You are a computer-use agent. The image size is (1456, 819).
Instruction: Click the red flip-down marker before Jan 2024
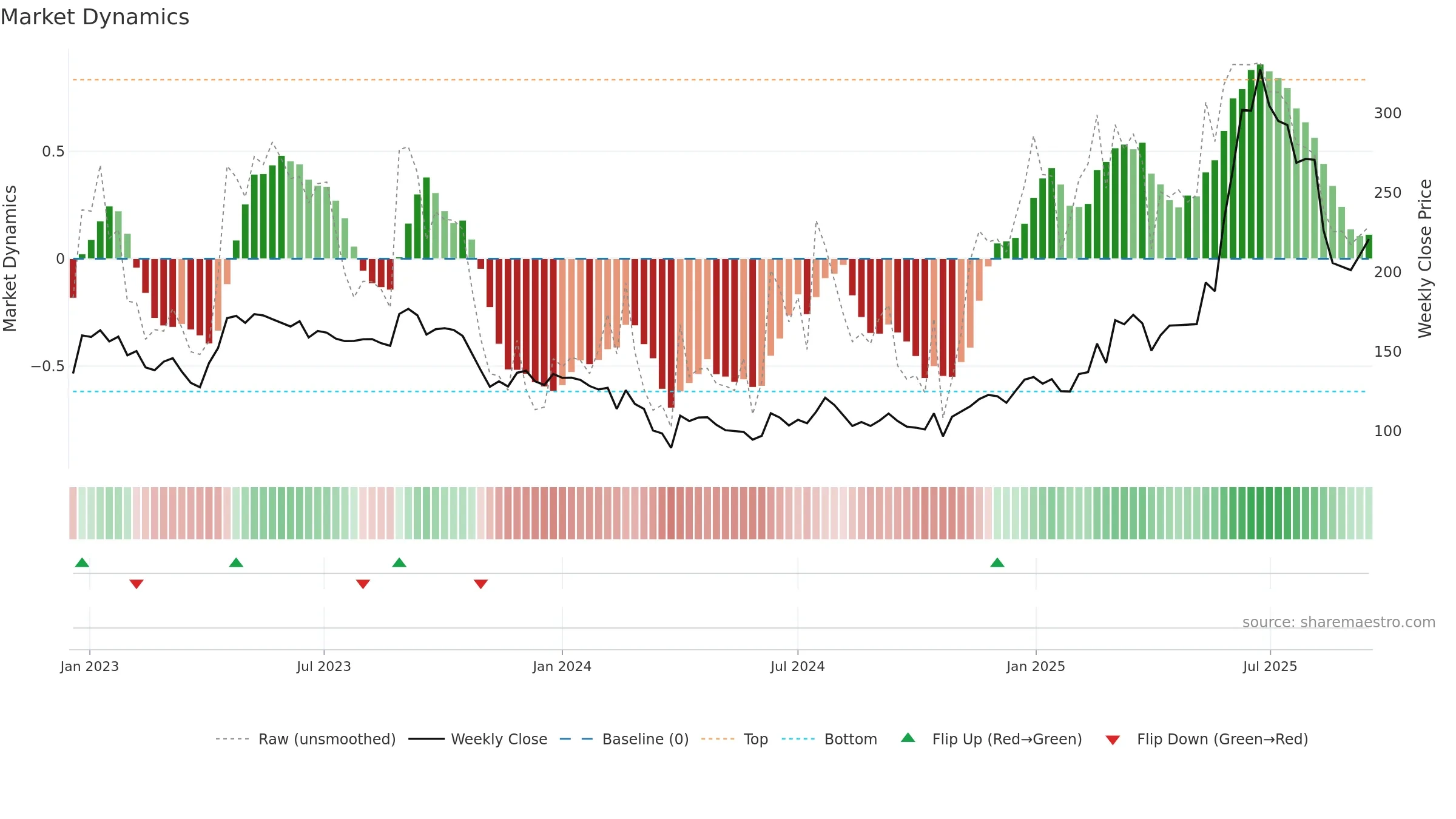[480, 584]
